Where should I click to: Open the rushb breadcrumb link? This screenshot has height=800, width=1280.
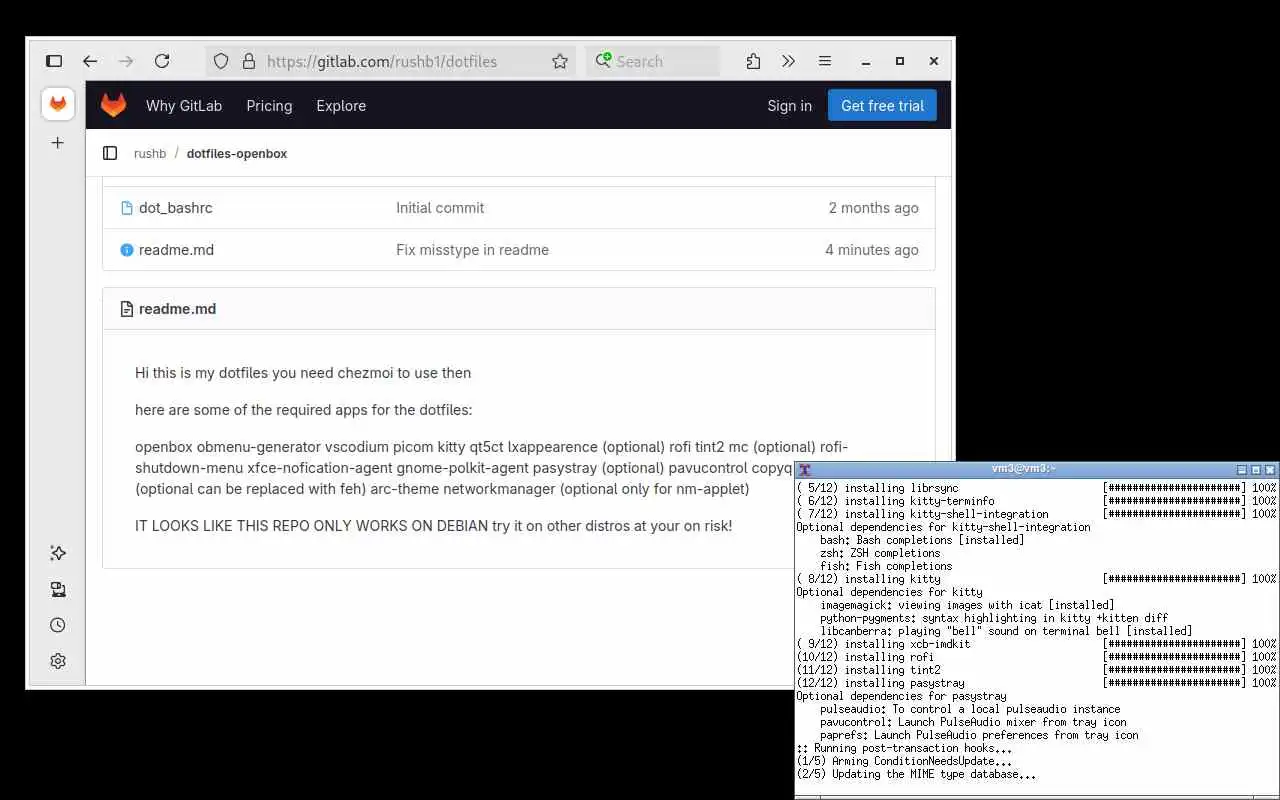150,154
